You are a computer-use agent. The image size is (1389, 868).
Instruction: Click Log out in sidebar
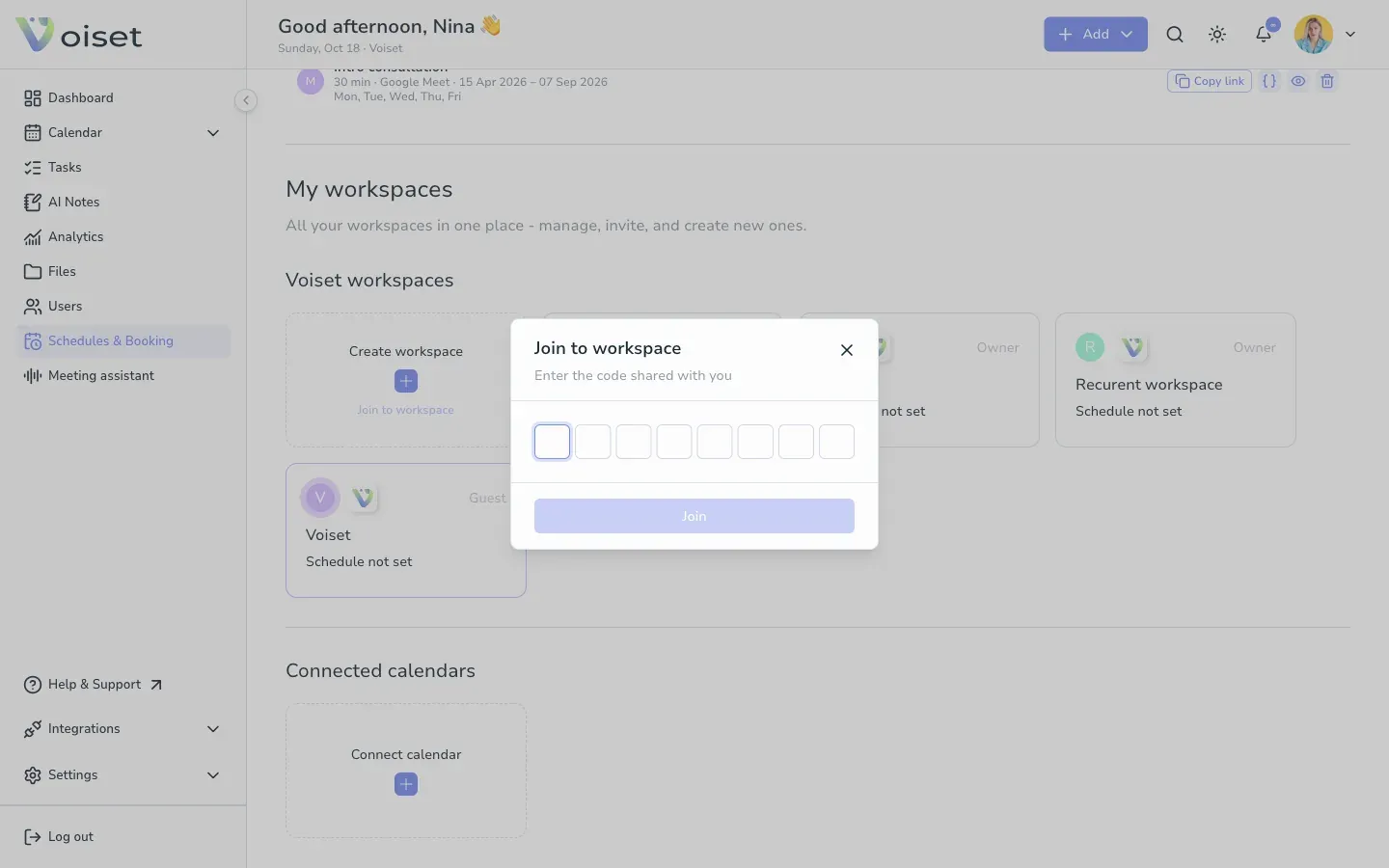pos(59,837)
